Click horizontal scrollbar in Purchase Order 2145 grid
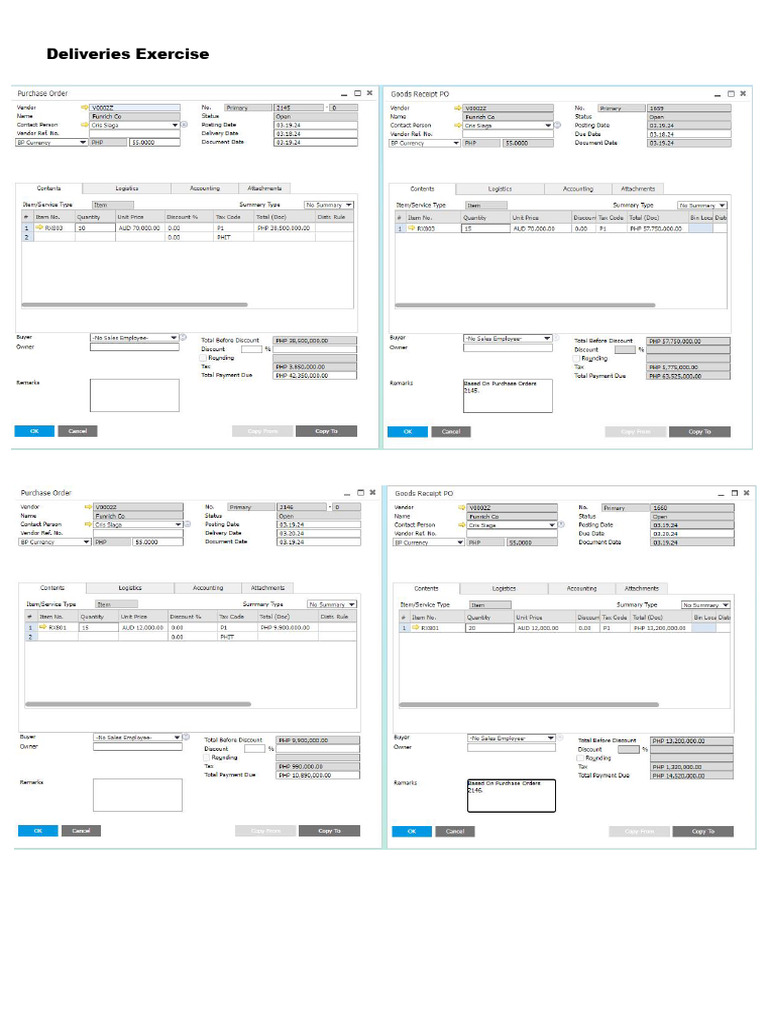 [x=135, y=304]
